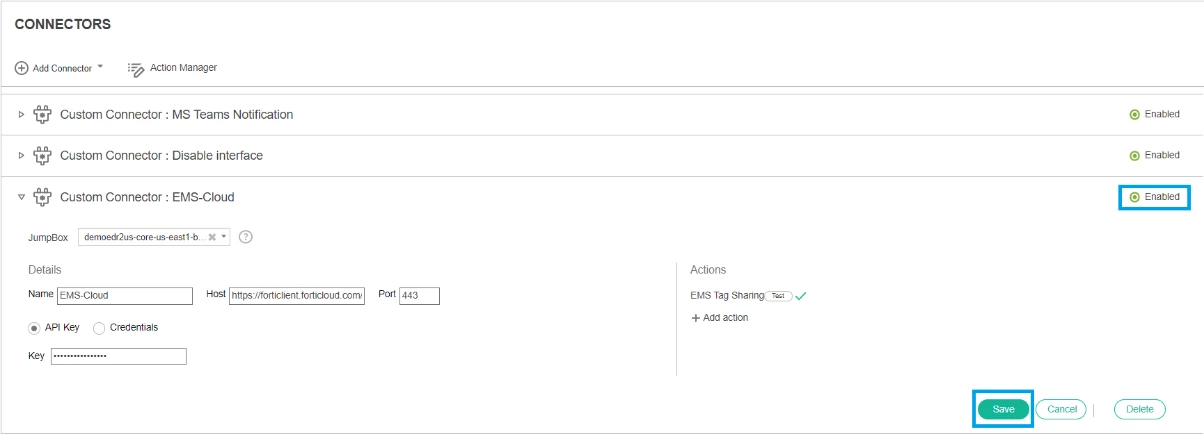Image resolution: width=1204 pixels, height=434 pixels.
Task: Click the Test button for EMS Tag Sharing
Action: click(778, 296)
